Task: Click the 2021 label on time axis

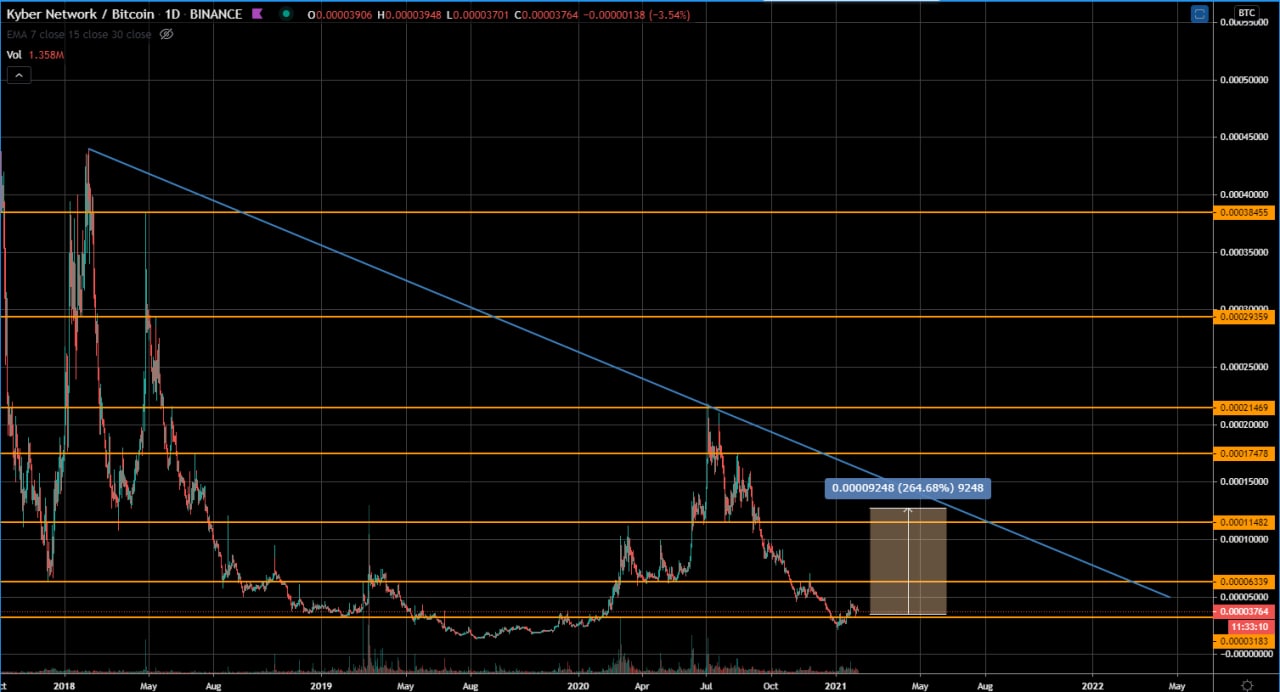Action: (x=836, y=686)
